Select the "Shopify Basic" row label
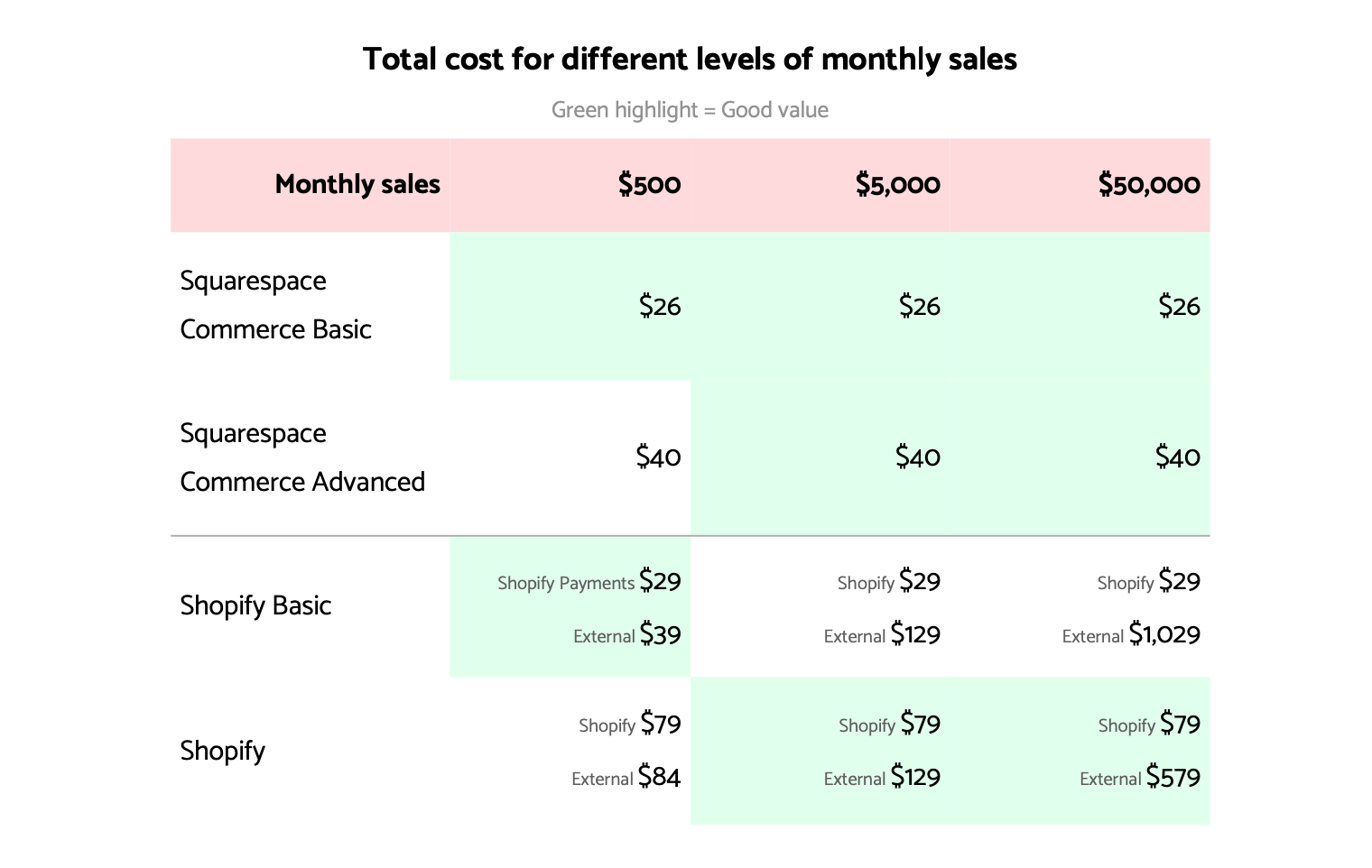 click(255, 605)
